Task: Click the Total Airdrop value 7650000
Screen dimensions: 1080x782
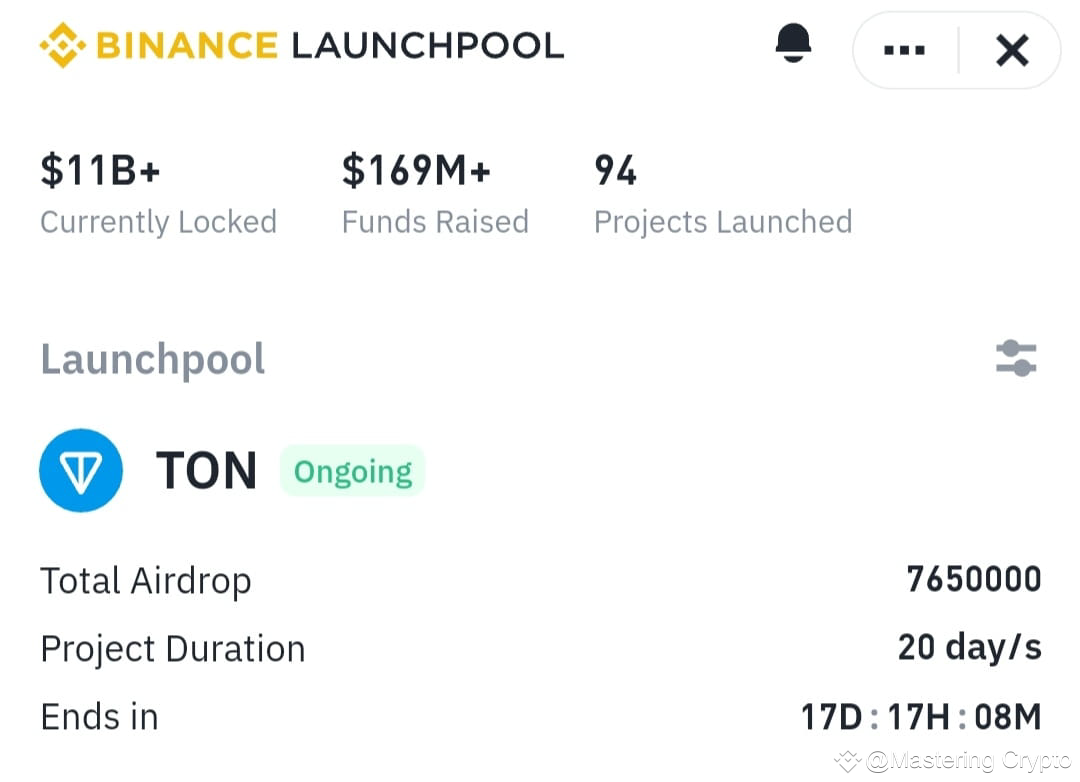Action: [971, 579]
